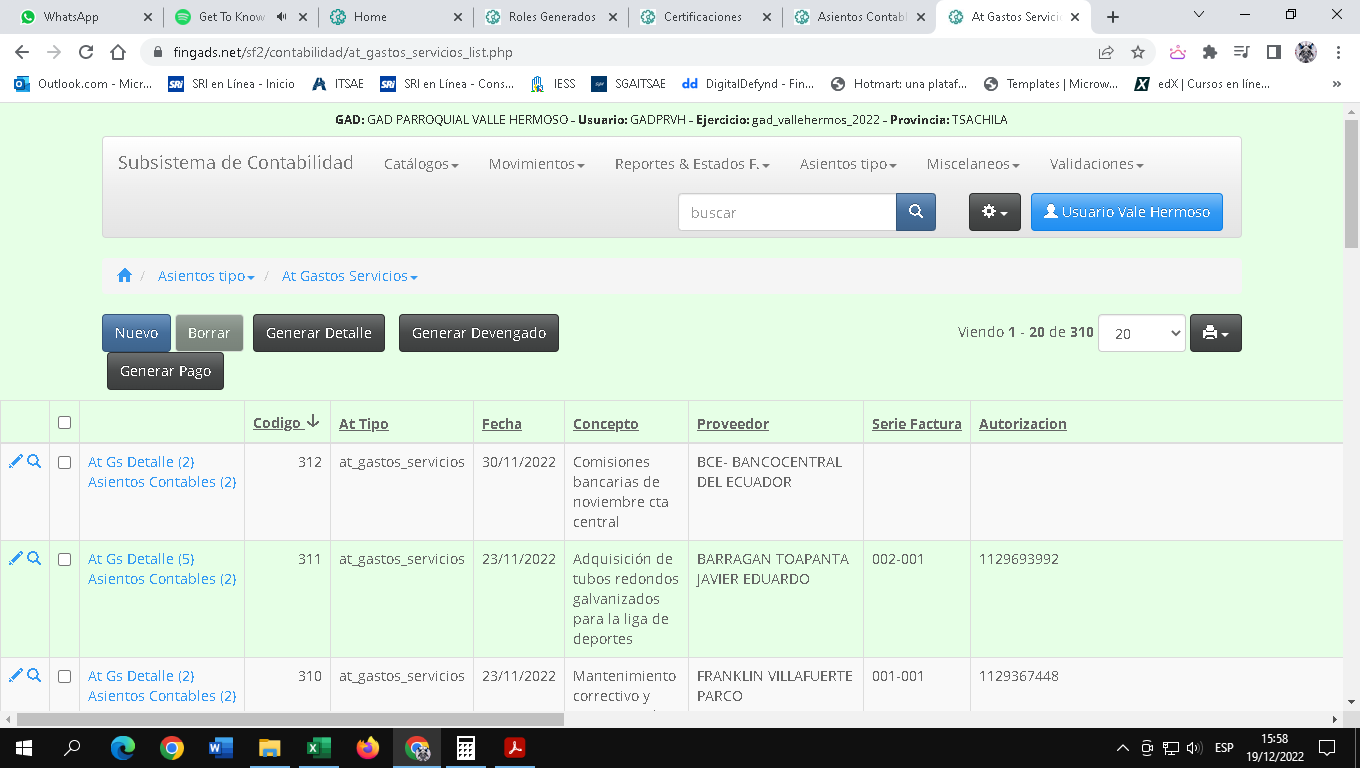1360x768 pixels.
Task: Check the checkbox for record 312
Action: pos(64,462)
